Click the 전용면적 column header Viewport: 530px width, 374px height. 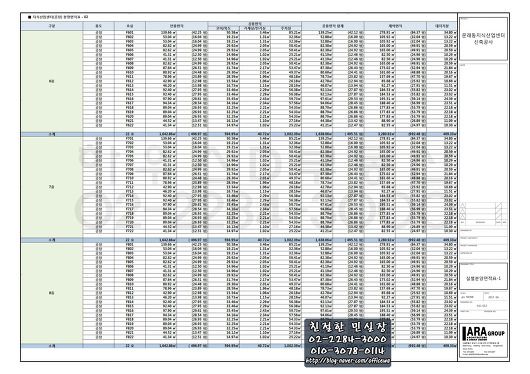176,26
